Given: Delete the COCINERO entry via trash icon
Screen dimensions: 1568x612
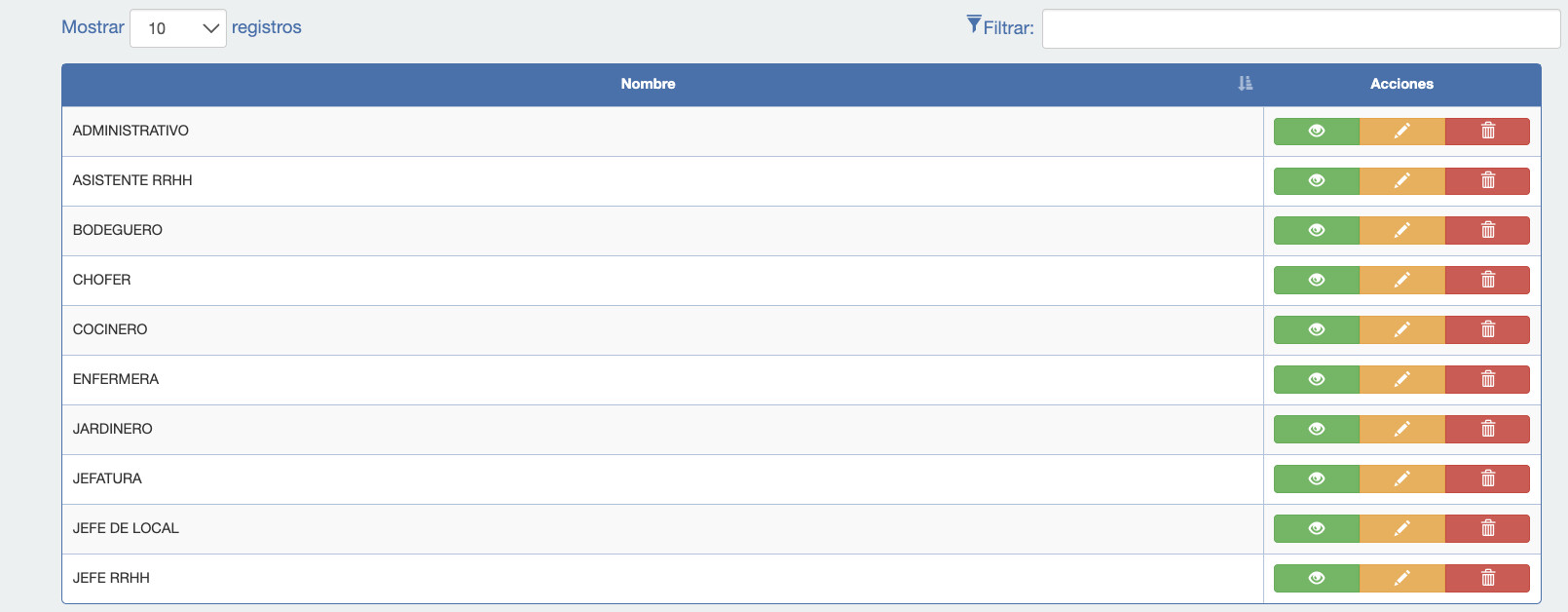Looking at the screenshot, I should [x=1487, y=330].
